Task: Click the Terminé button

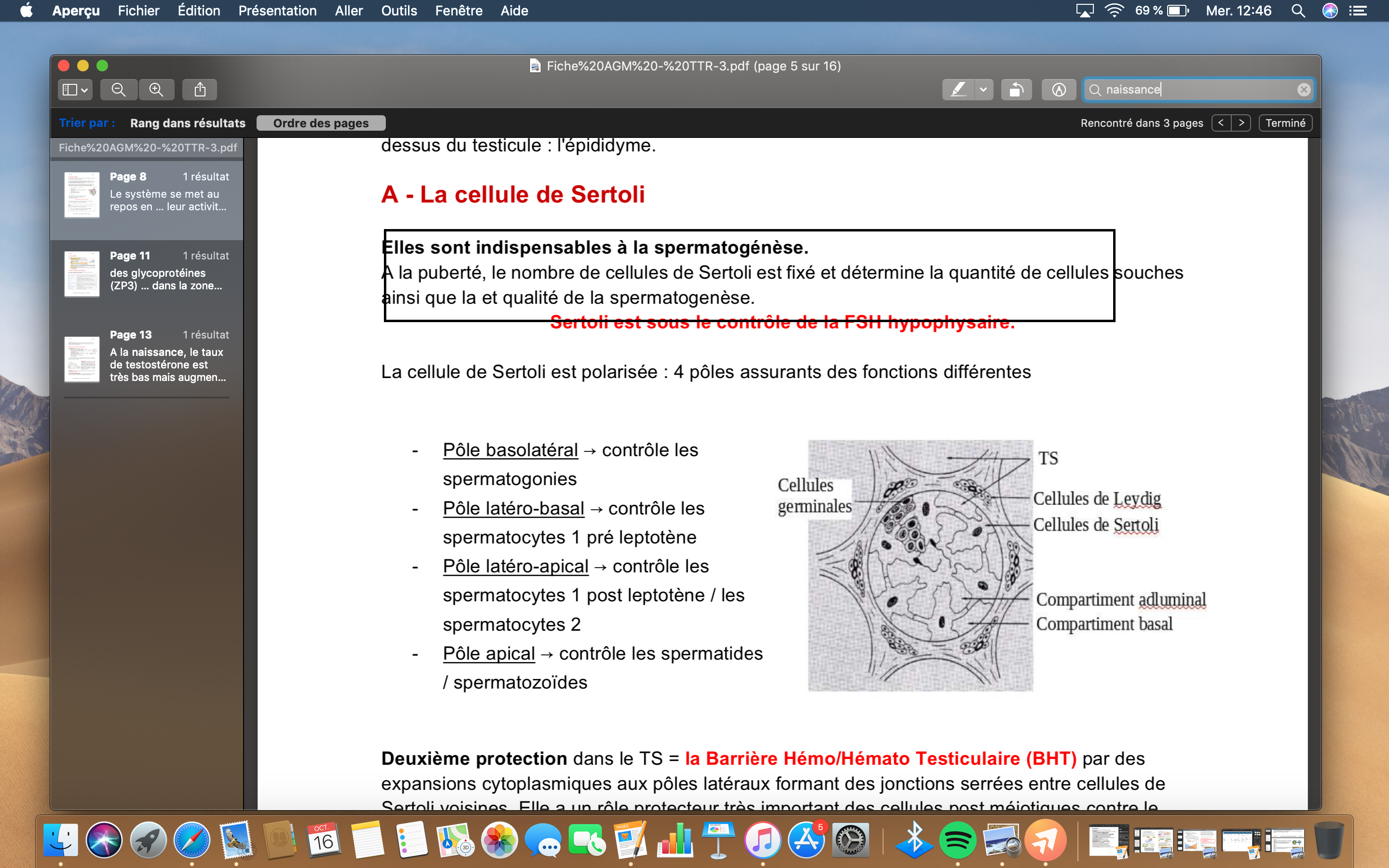Action: [1285, 123]
